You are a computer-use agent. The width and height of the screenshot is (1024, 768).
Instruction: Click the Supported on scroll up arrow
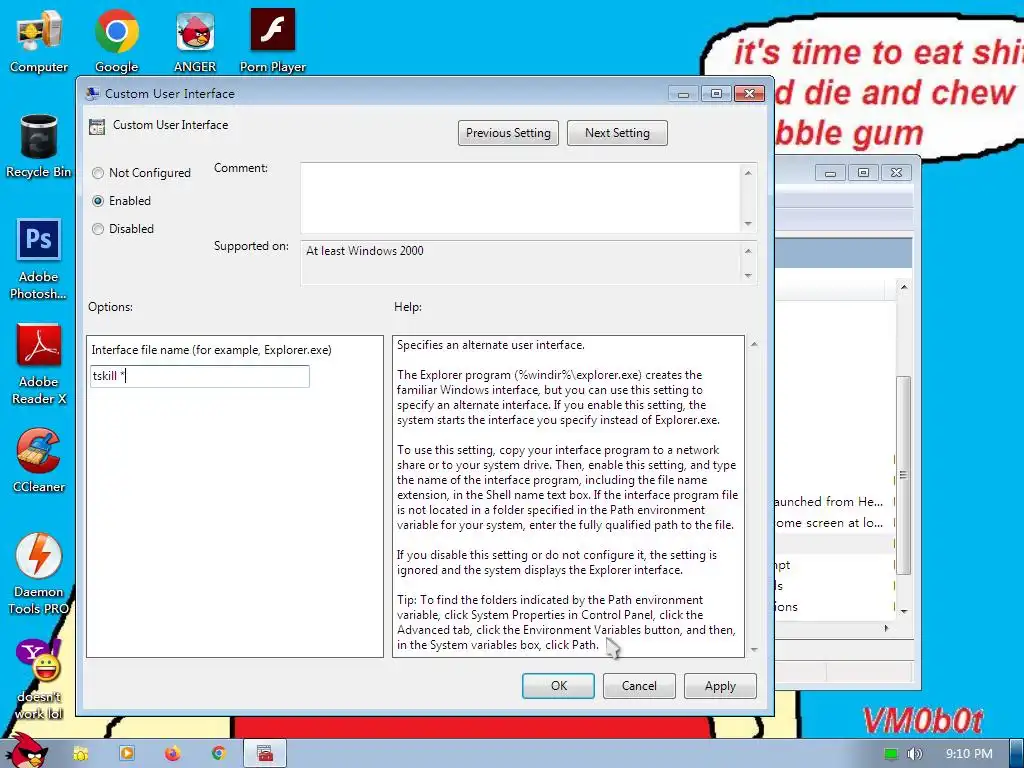(x=748, y=251)
